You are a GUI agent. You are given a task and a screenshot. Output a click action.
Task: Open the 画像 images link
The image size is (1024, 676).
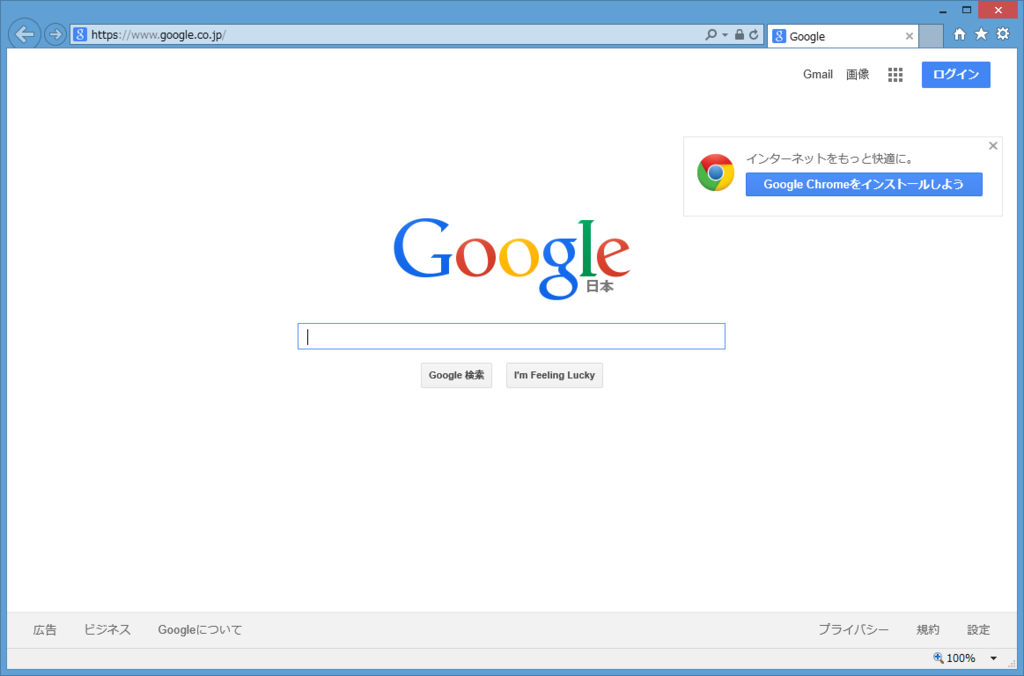pyautogui.click(x=857, y=74)
